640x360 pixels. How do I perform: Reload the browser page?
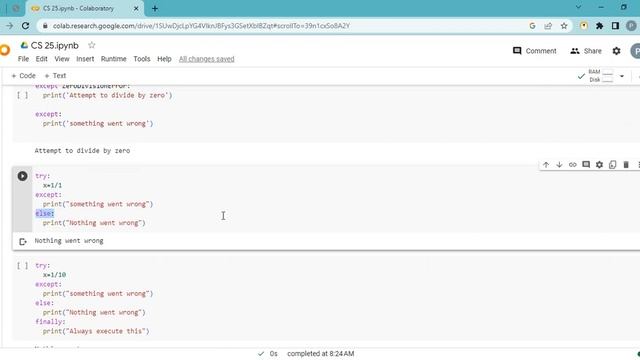25,26
